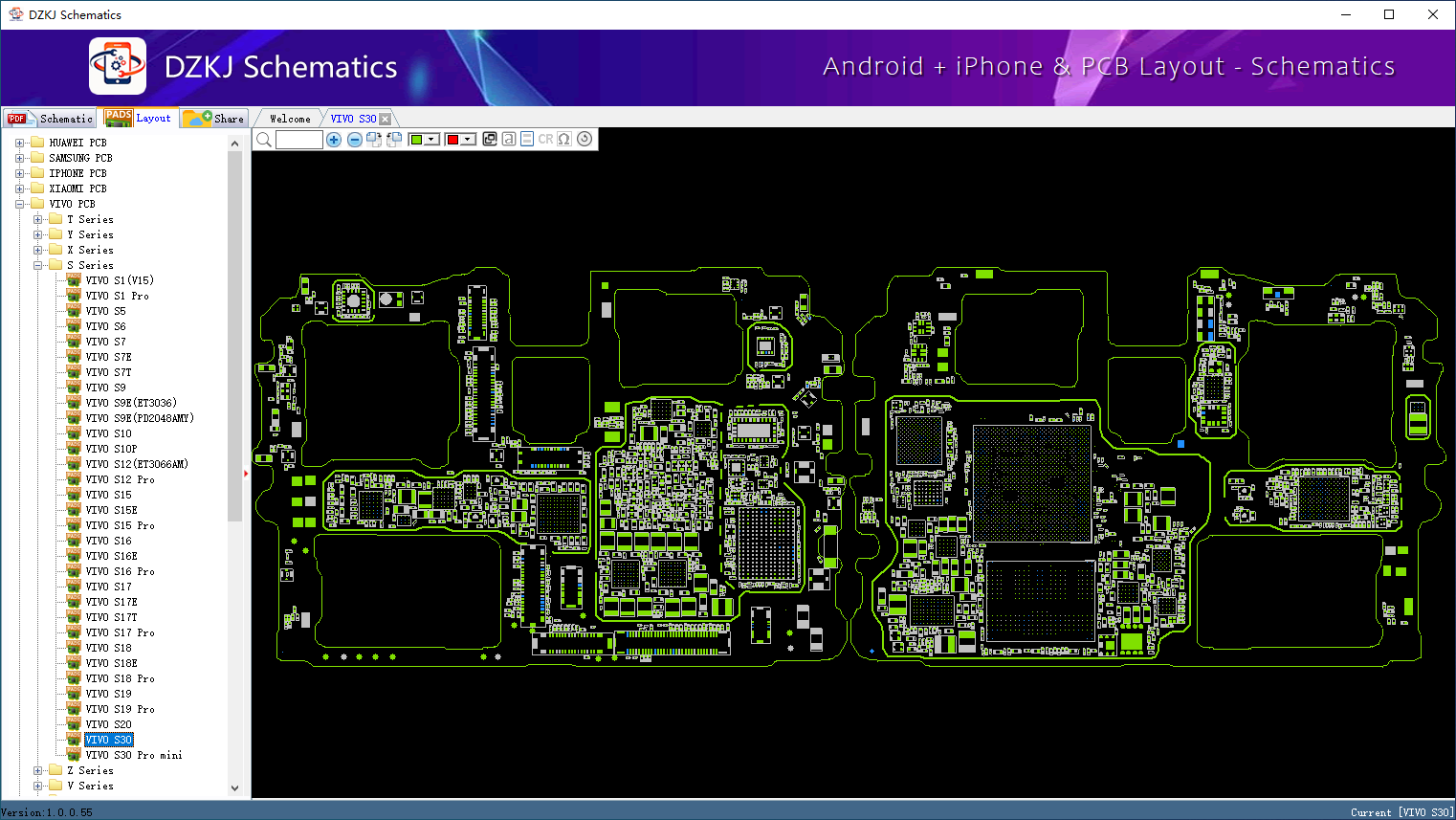Select VIVO S9E(ET3036) in tree
The height and width of the screenshot is (820, 1456).
[x=131, y=403]
